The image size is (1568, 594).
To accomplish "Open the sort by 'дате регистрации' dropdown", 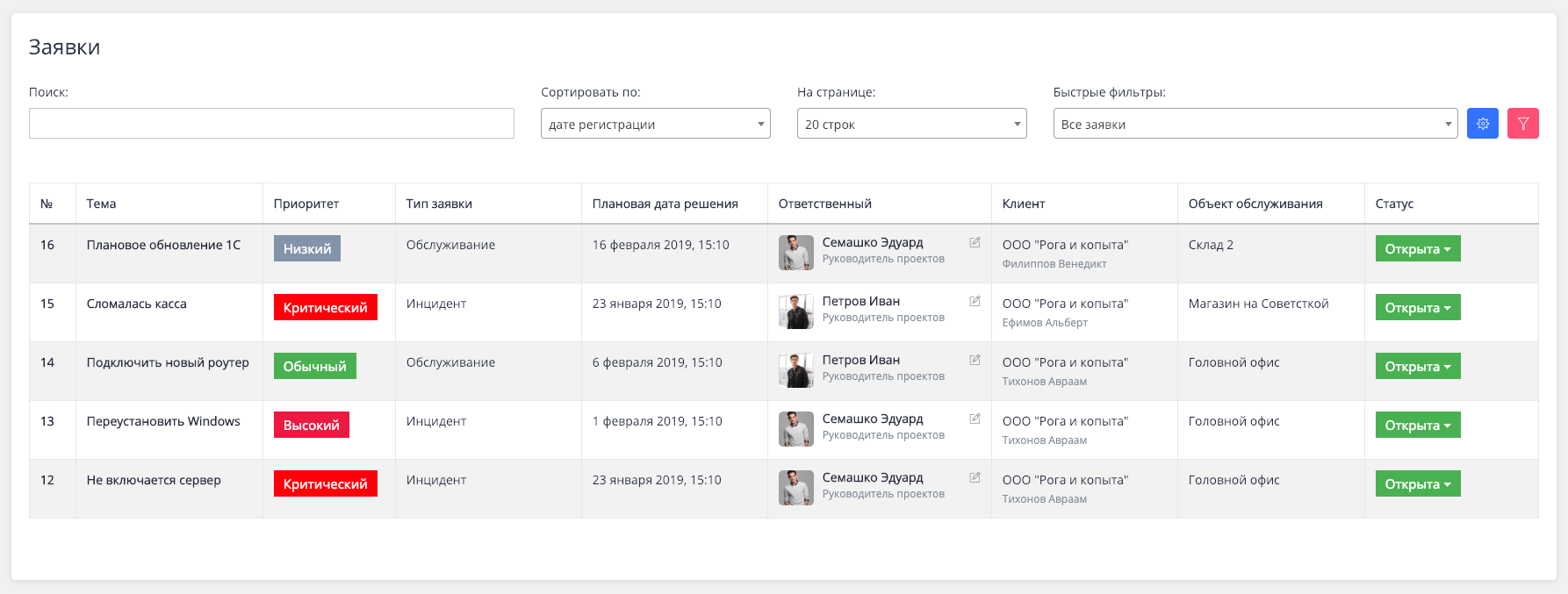I will (x=655, y=124).
